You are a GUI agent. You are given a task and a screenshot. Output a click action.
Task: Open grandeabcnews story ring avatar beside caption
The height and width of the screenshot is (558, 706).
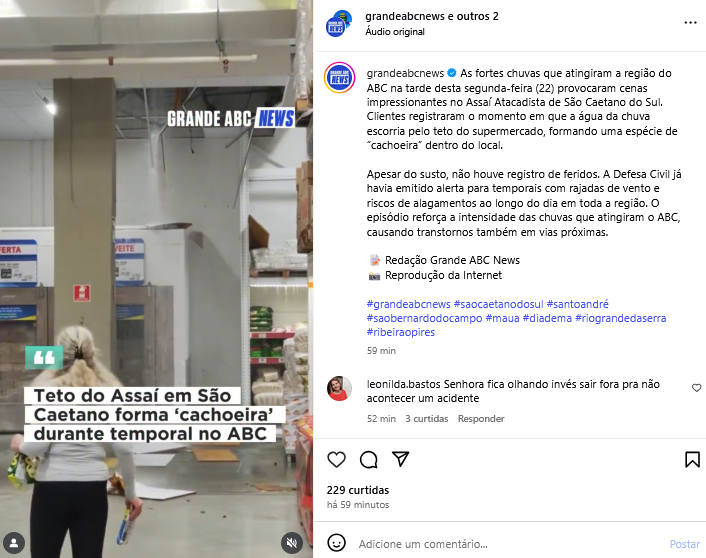point(339,77)
